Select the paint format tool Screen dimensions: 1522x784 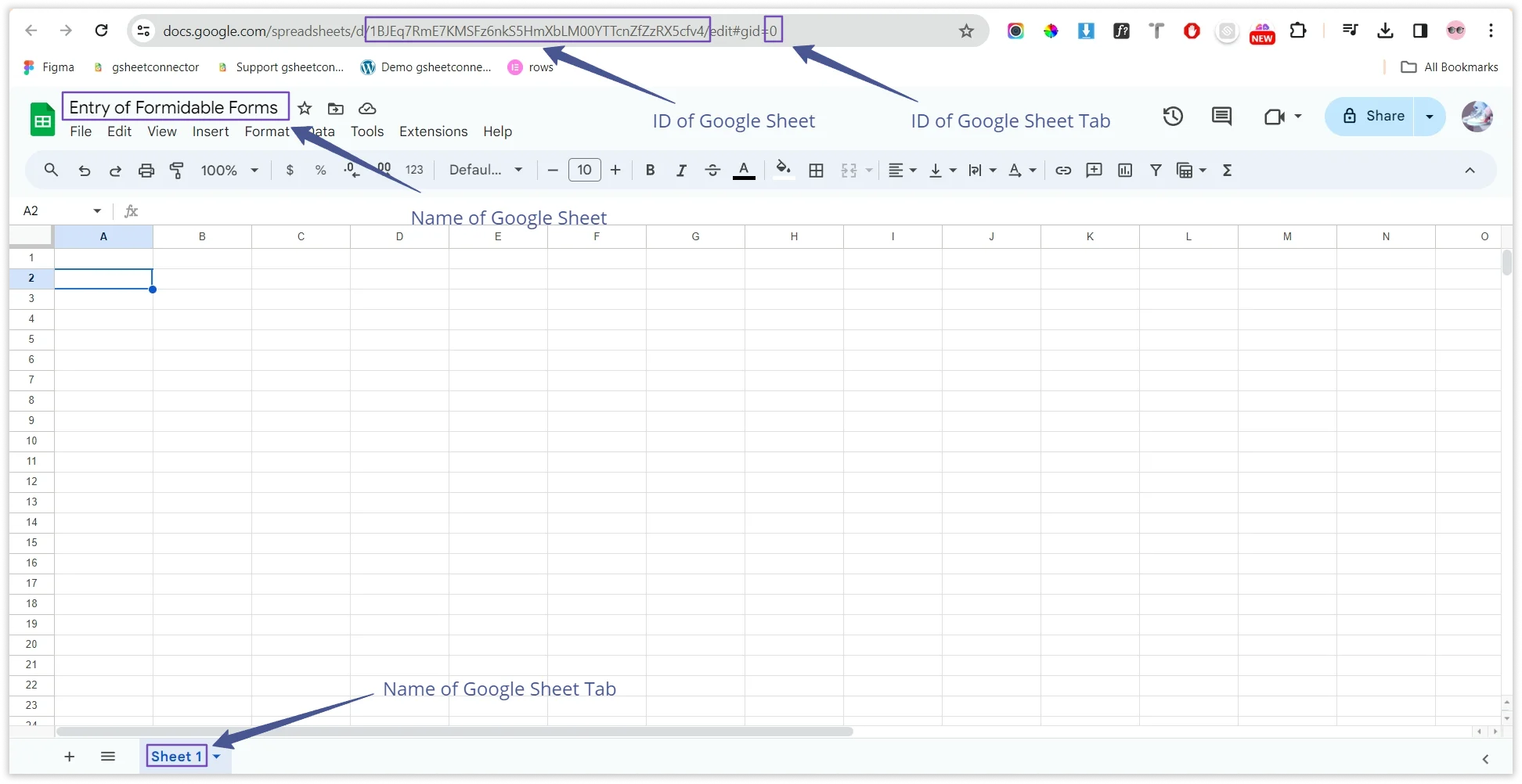pyautogui.click(x=177, y=171)
